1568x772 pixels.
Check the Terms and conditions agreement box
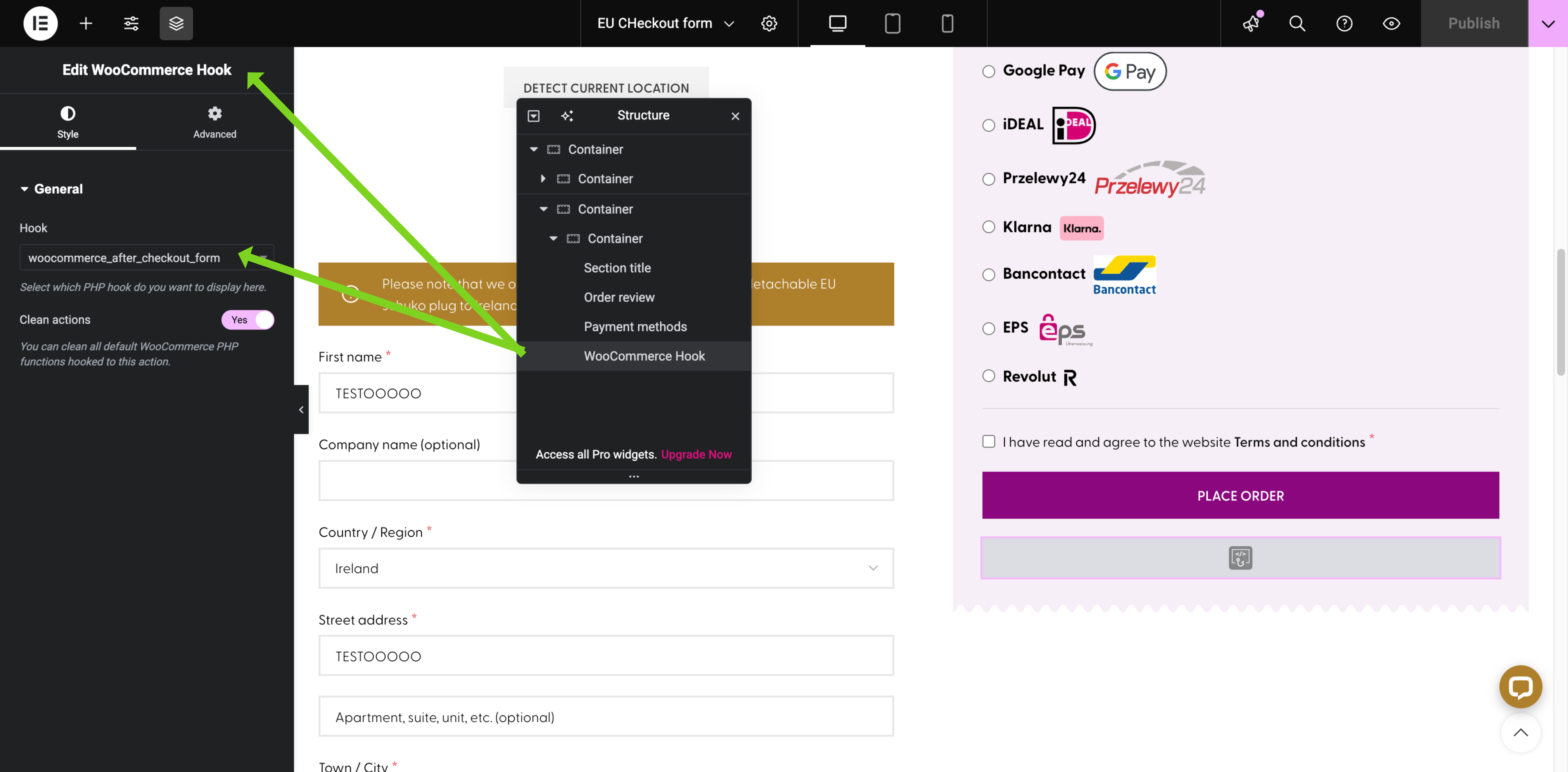click(989, 441)
